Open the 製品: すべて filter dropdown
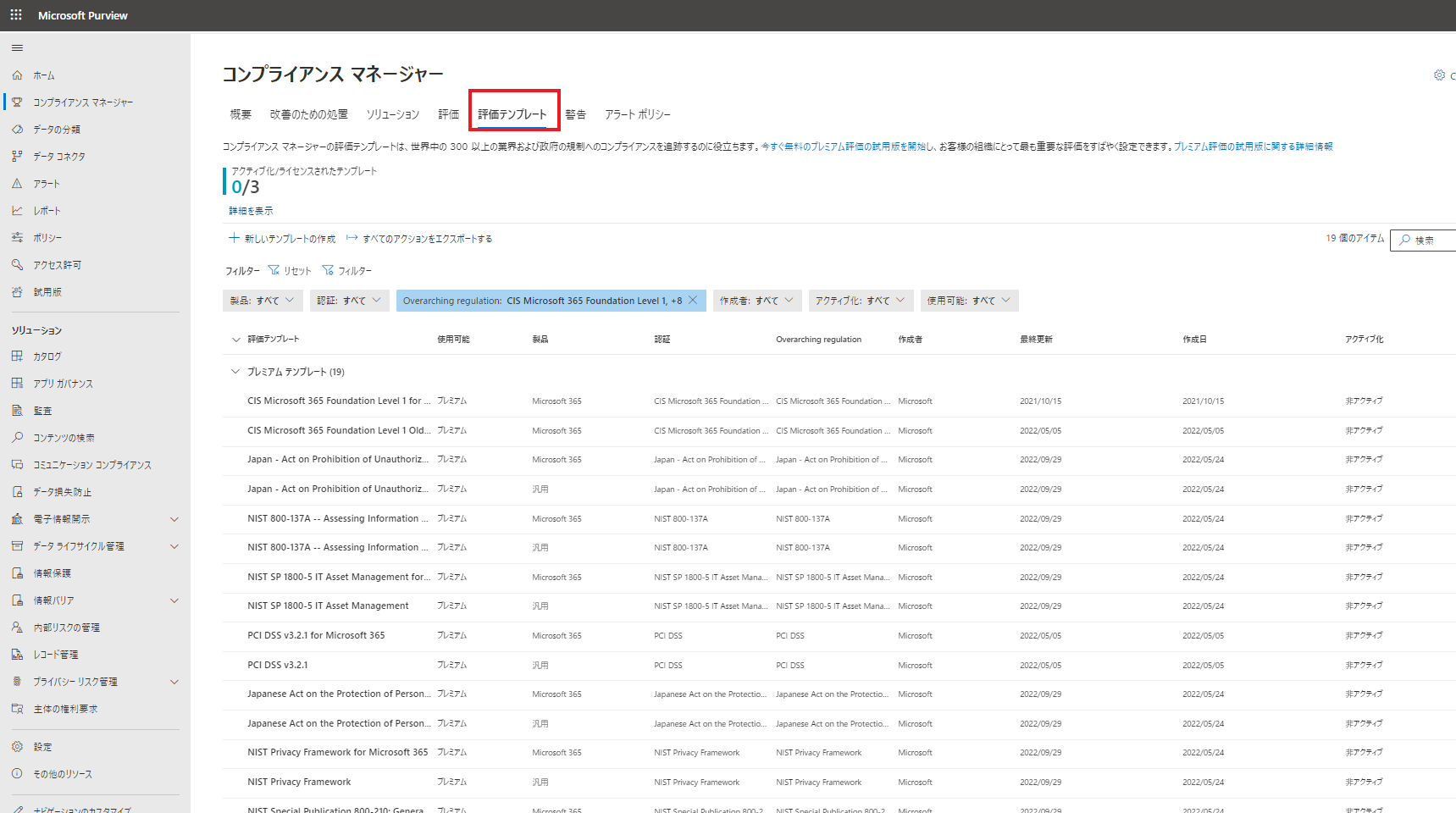This screenshot has width=1456, height=813. [x=262, y=301]
